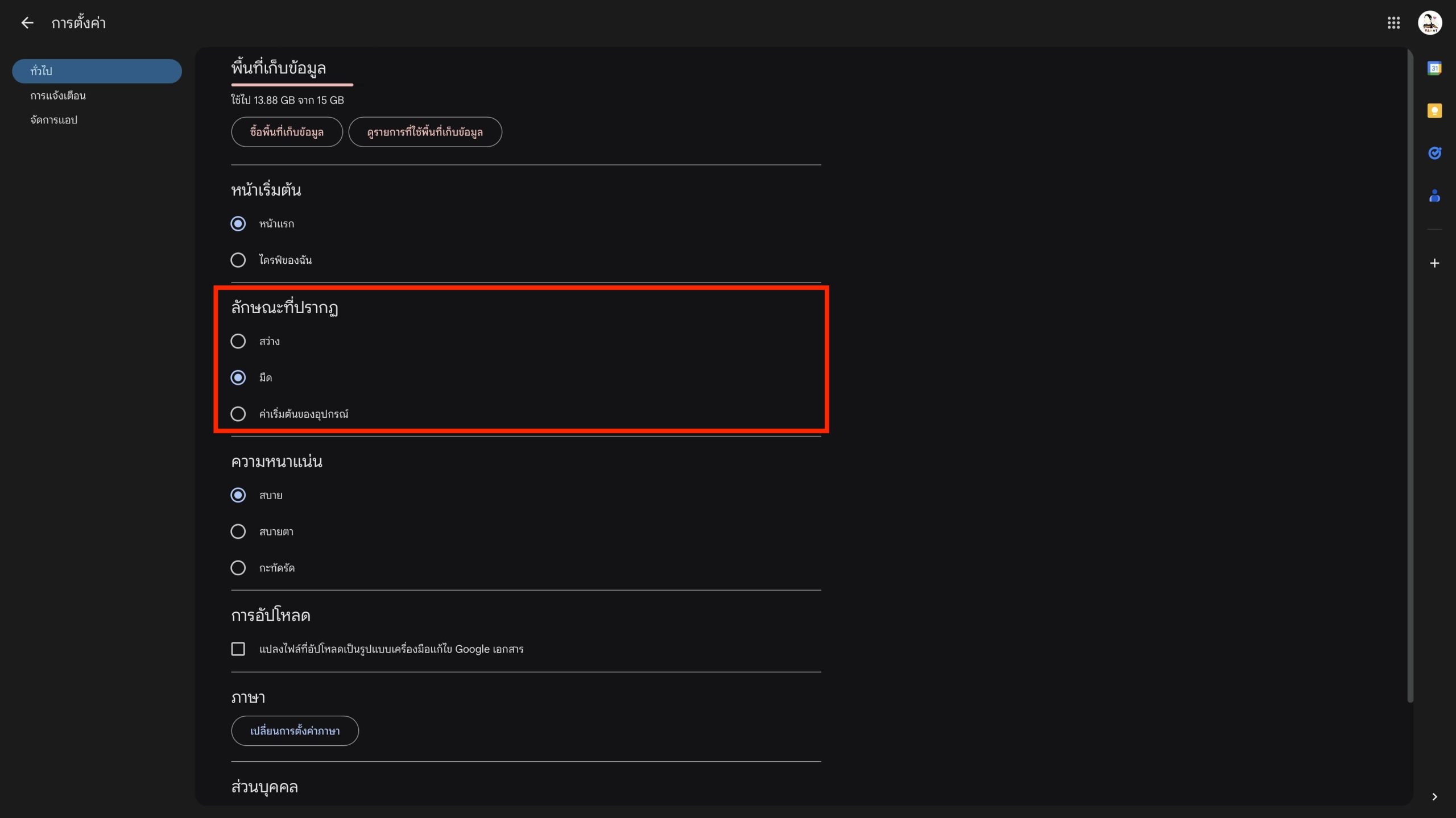Open the Google apps grid launcher
The width and height of the screenshot is (1456, 818).
click(x=1393, y=23)
